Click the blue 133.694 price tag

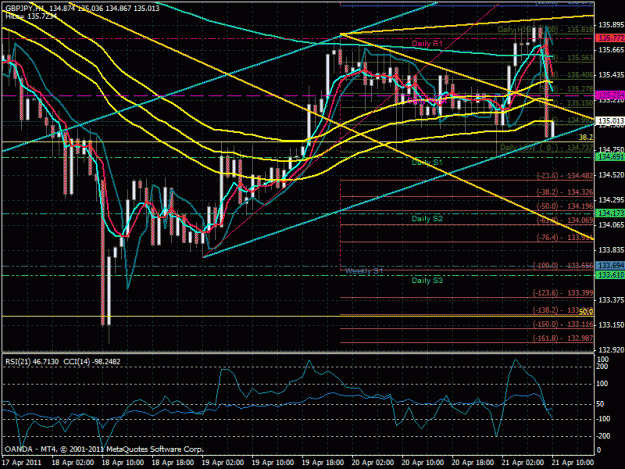coord(609,265)
